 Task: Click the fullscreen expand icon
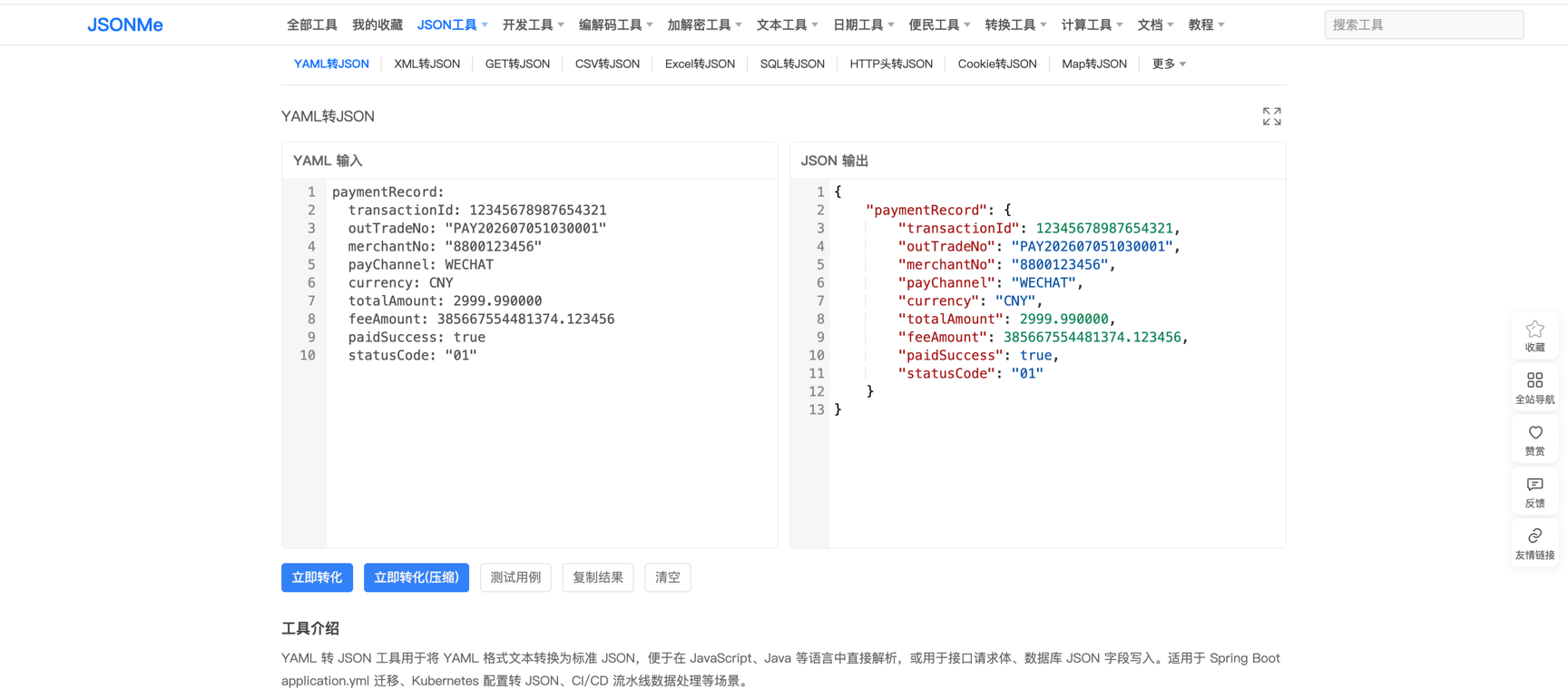(1271, 116)
